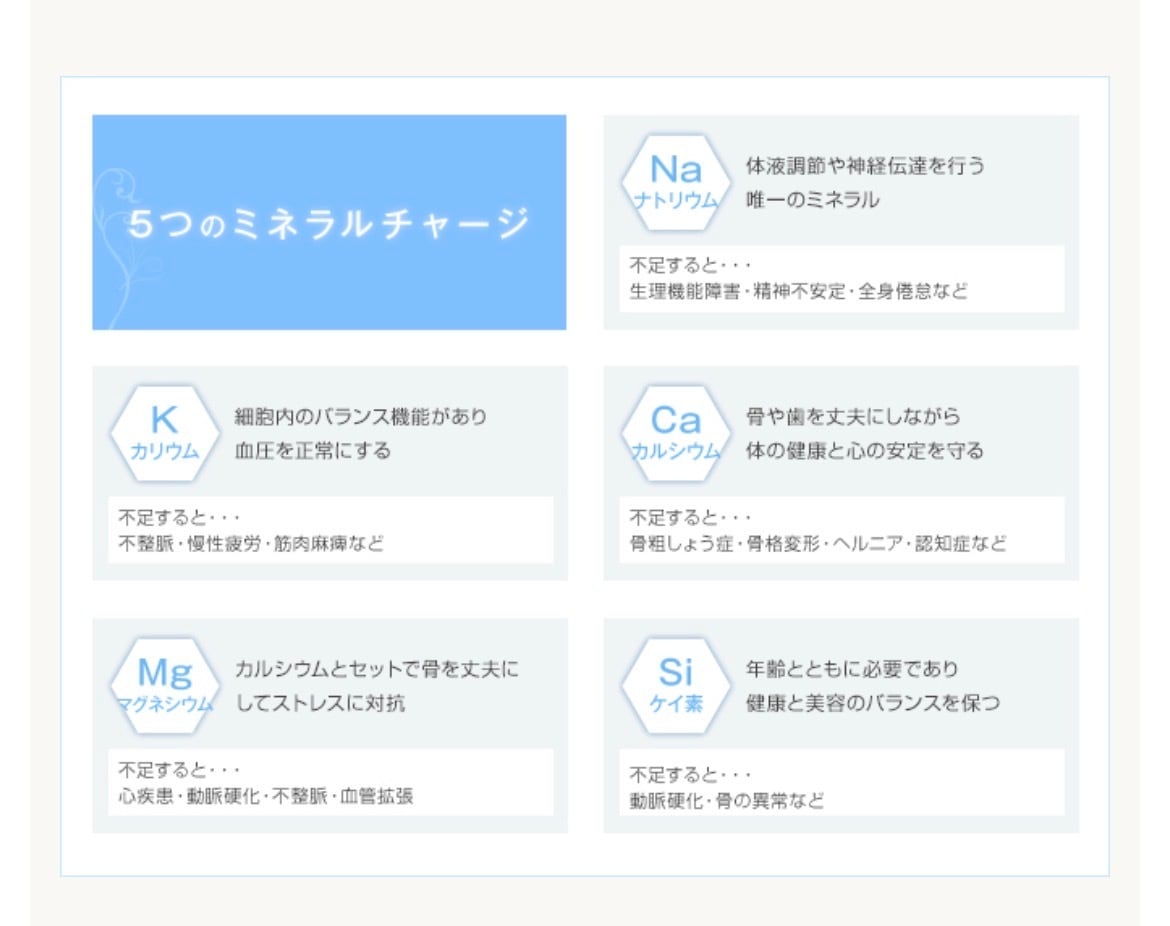This screenshot has height=926, width=1170.
Task: Click the Na ナトリウム hexagon icon
Action: (x=675, y=182)
